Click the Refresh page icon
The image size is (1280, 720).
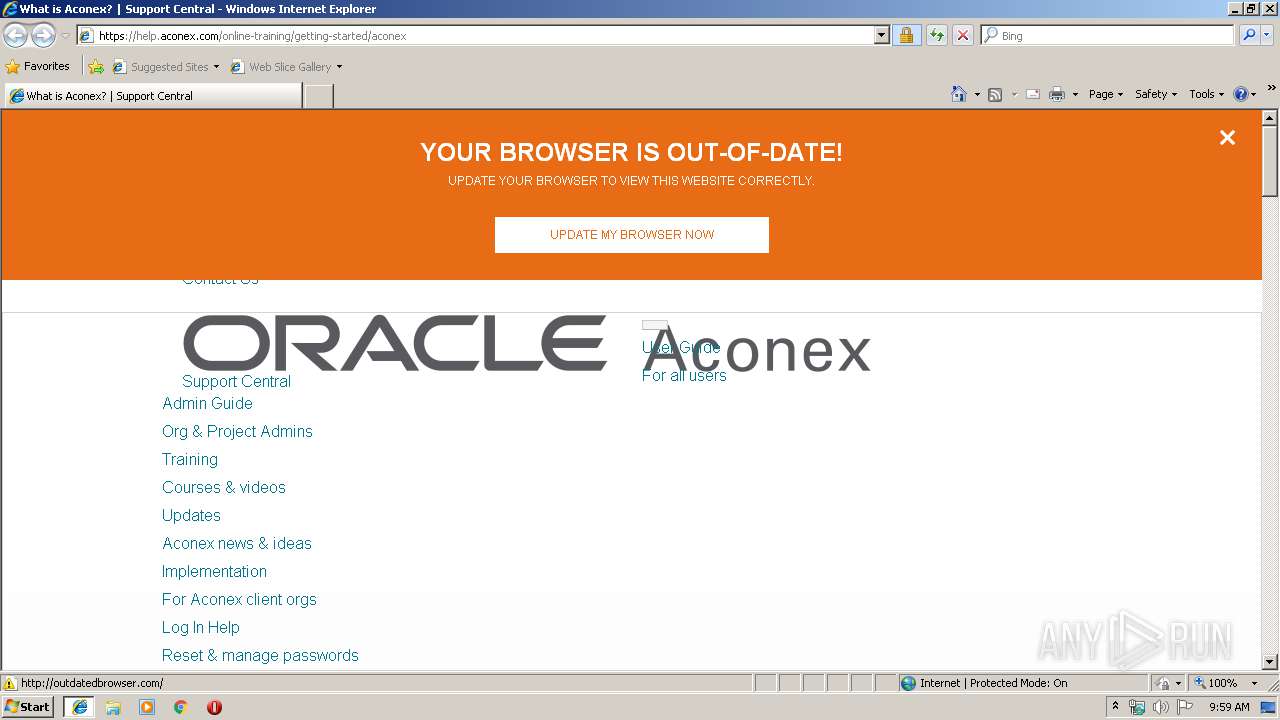pos(936,36)
